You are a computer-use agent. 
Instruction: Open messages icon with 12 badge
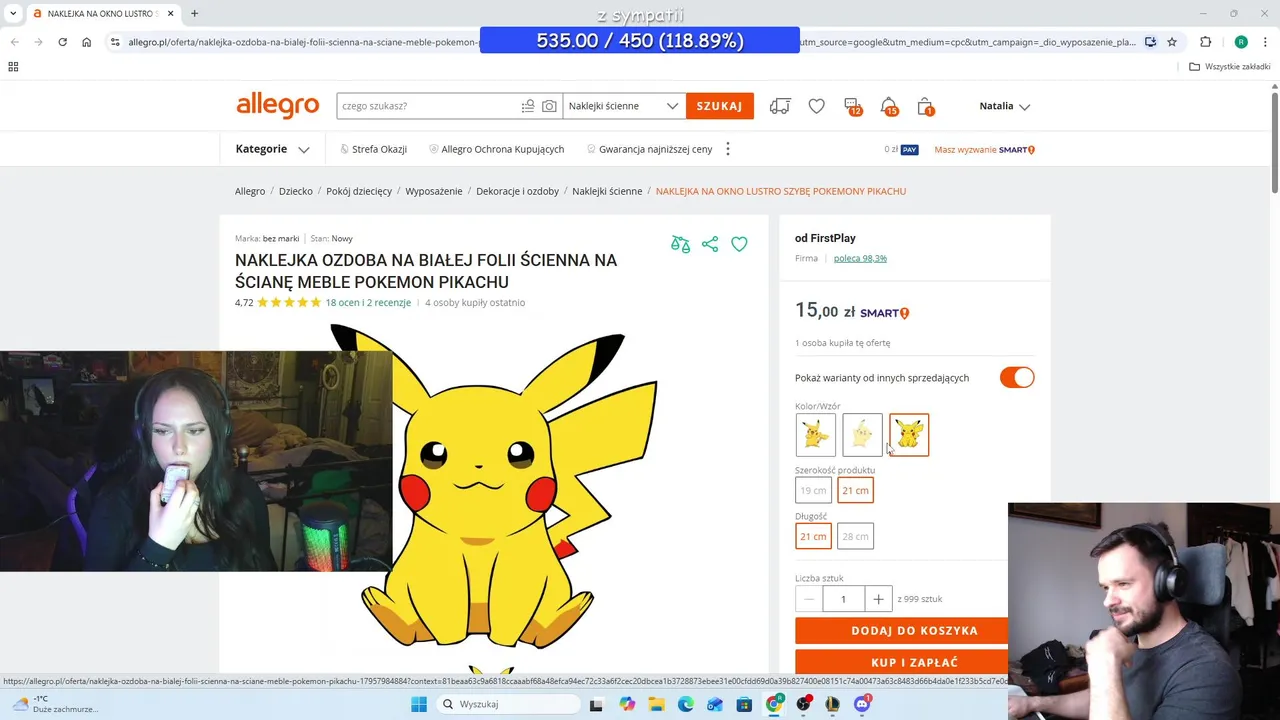(x=852, y=106)
